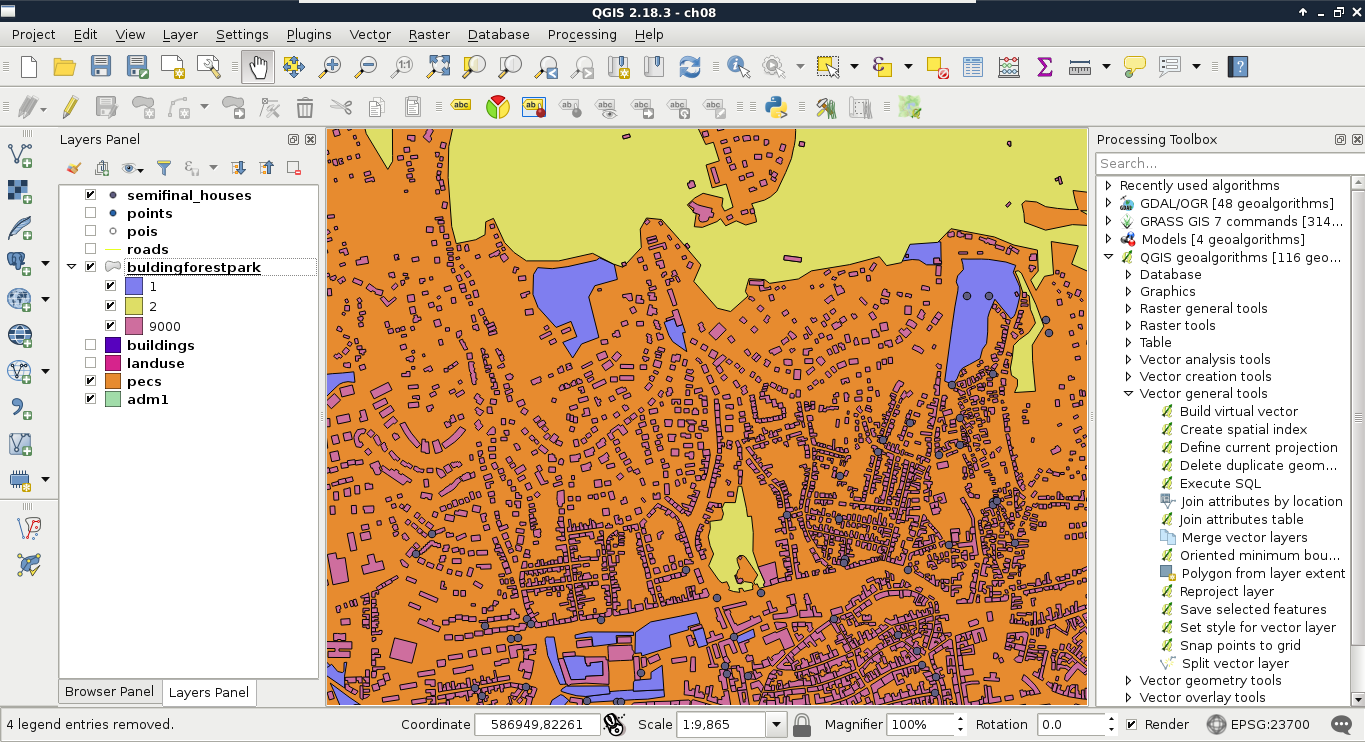Screen dimensions: 1365x742
Task: Click the Save Project icon
Action: [x=101, y=67]
